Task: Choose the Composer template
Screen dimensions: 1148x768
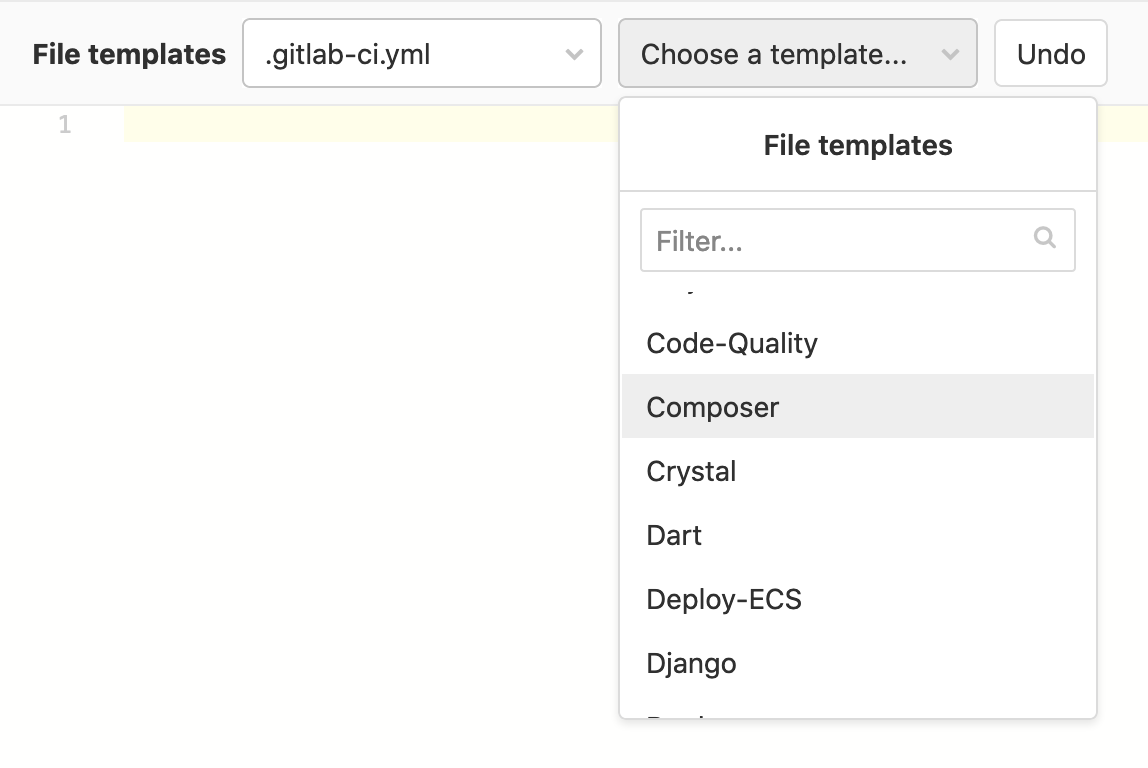Action: tap(713, 407)
